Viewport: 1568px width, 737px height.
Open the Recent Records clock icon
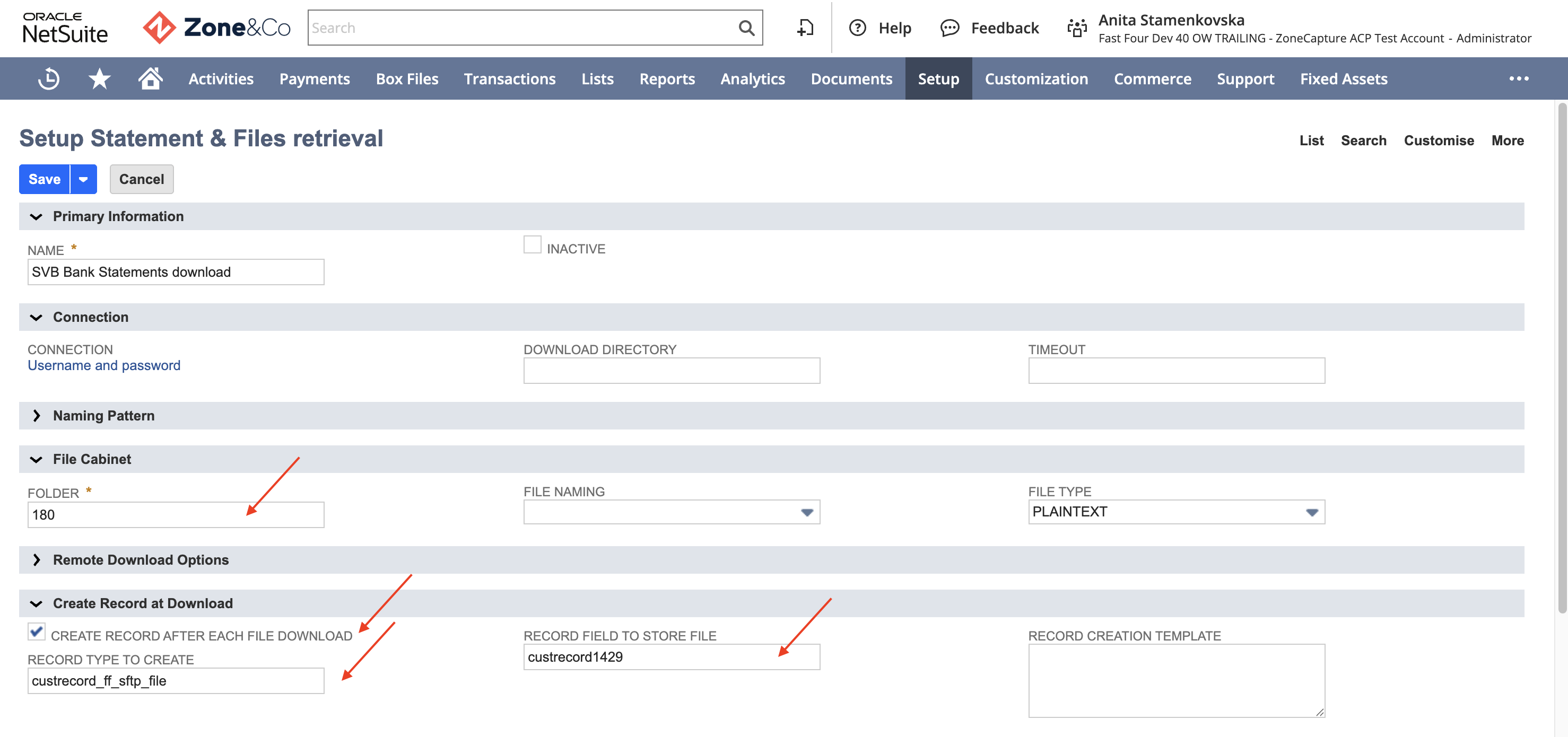coord(49,78)
